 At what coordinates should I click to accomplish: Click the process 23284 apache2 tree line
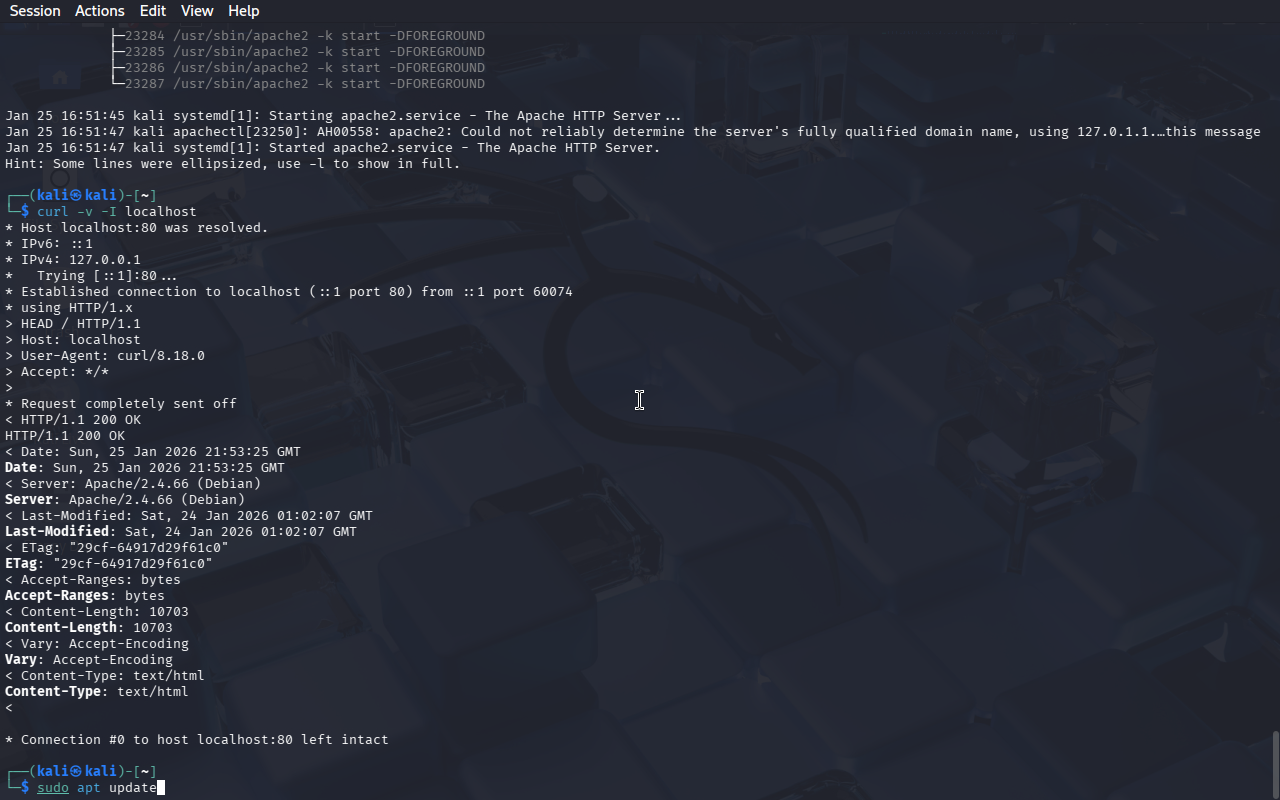pyautogui.click(x=299, y=36)
